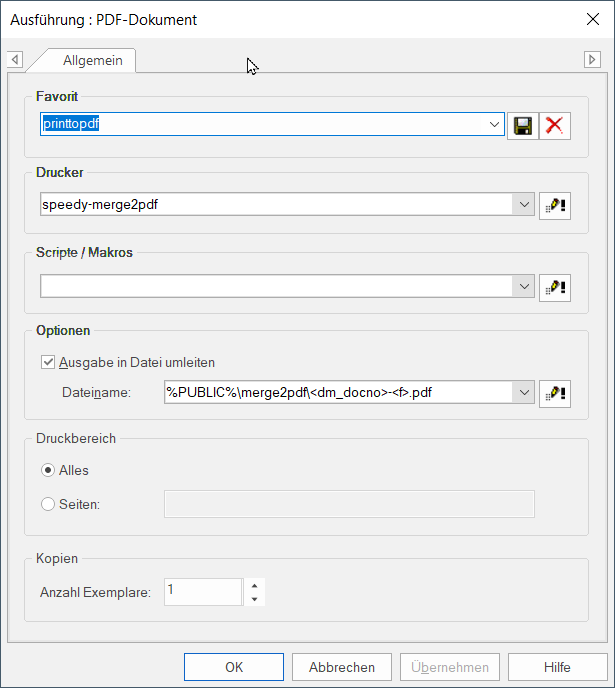This screenshot has height=688, width=615.
Task: Click into the Anzahl Exemplare field
Action: 203,592
